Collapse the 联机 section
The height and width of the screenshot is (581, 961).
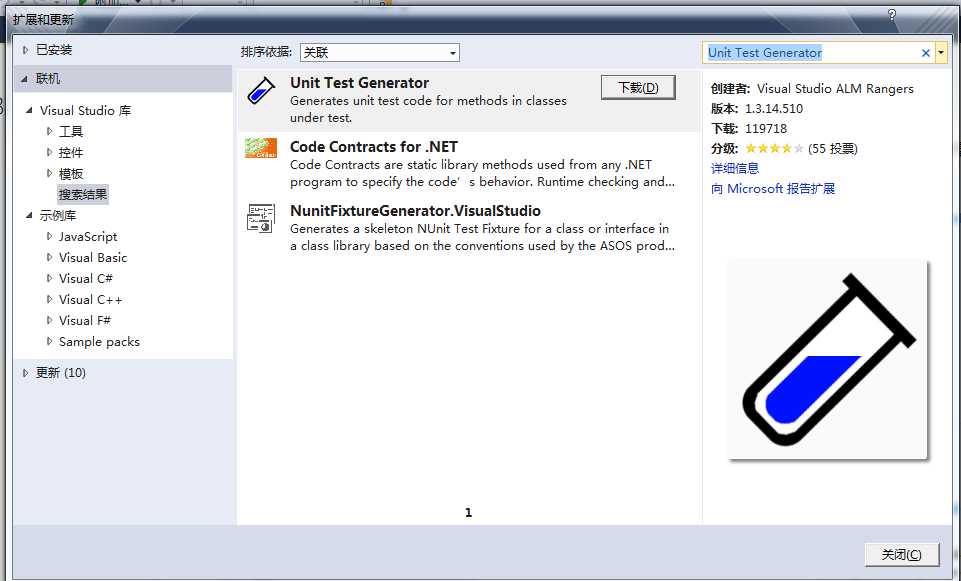coord(25,78)
